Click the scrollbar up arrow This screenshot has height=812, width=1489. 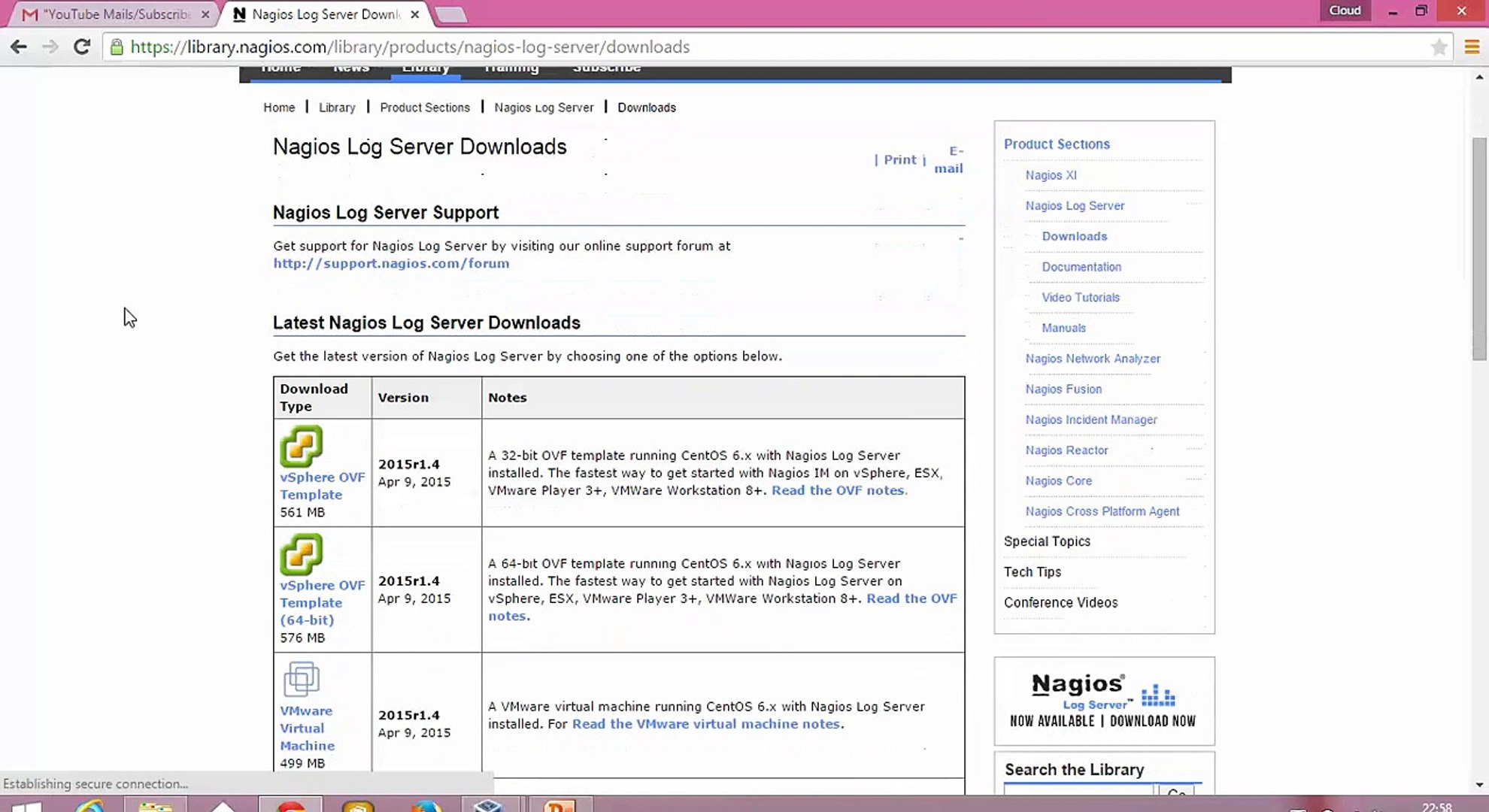pos(1479,77)
